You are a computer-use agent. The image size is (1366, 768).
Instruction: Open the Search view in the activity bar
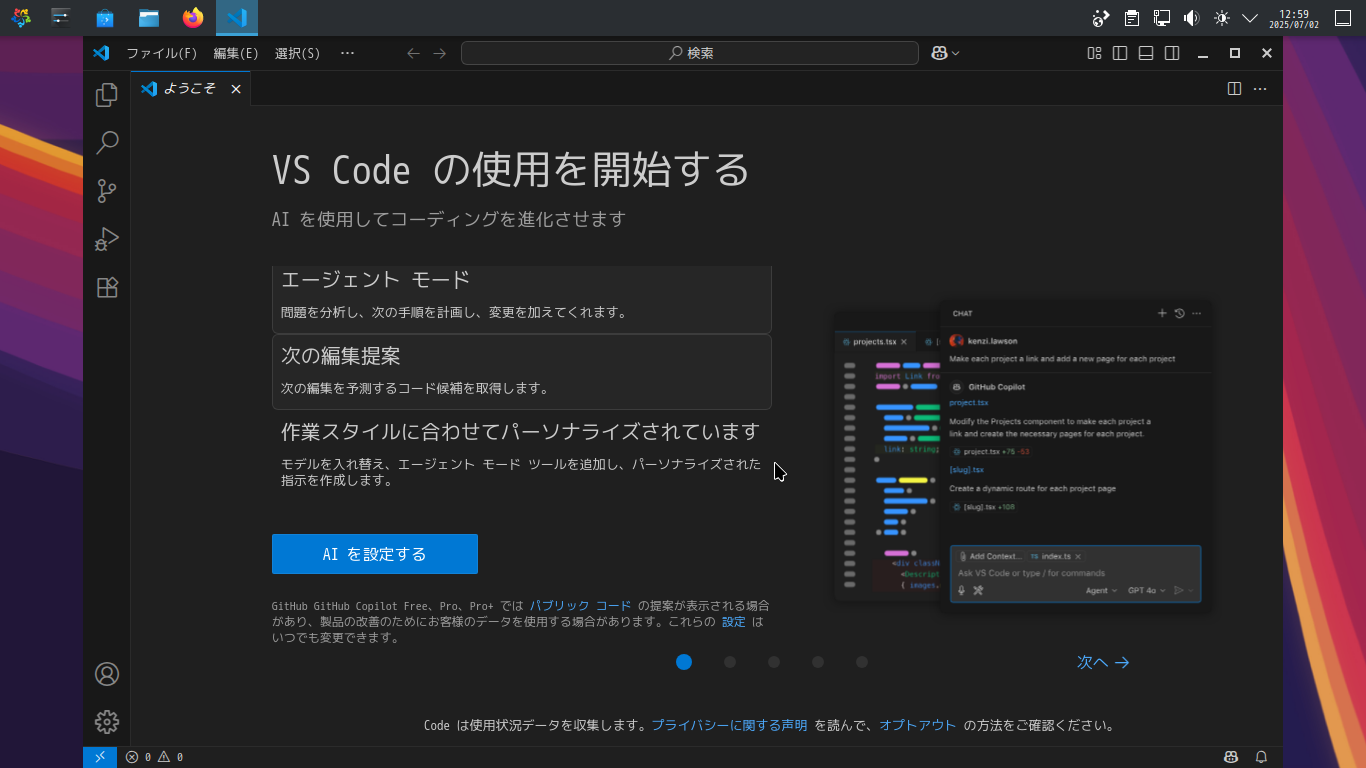click(x=107, y=143)
